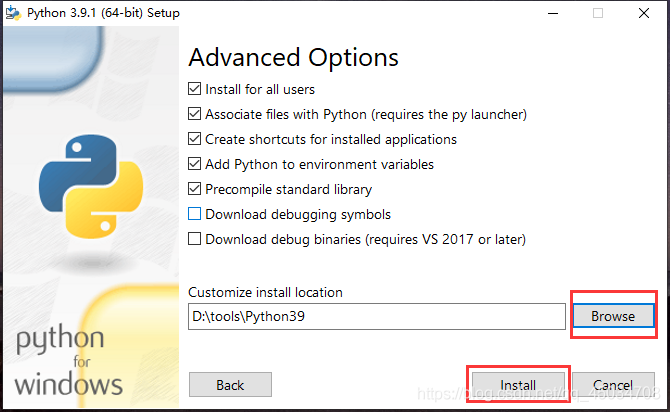Click the Python logo in the sidebar
Viewport: 670px width, 412px height.
point(91,186)
